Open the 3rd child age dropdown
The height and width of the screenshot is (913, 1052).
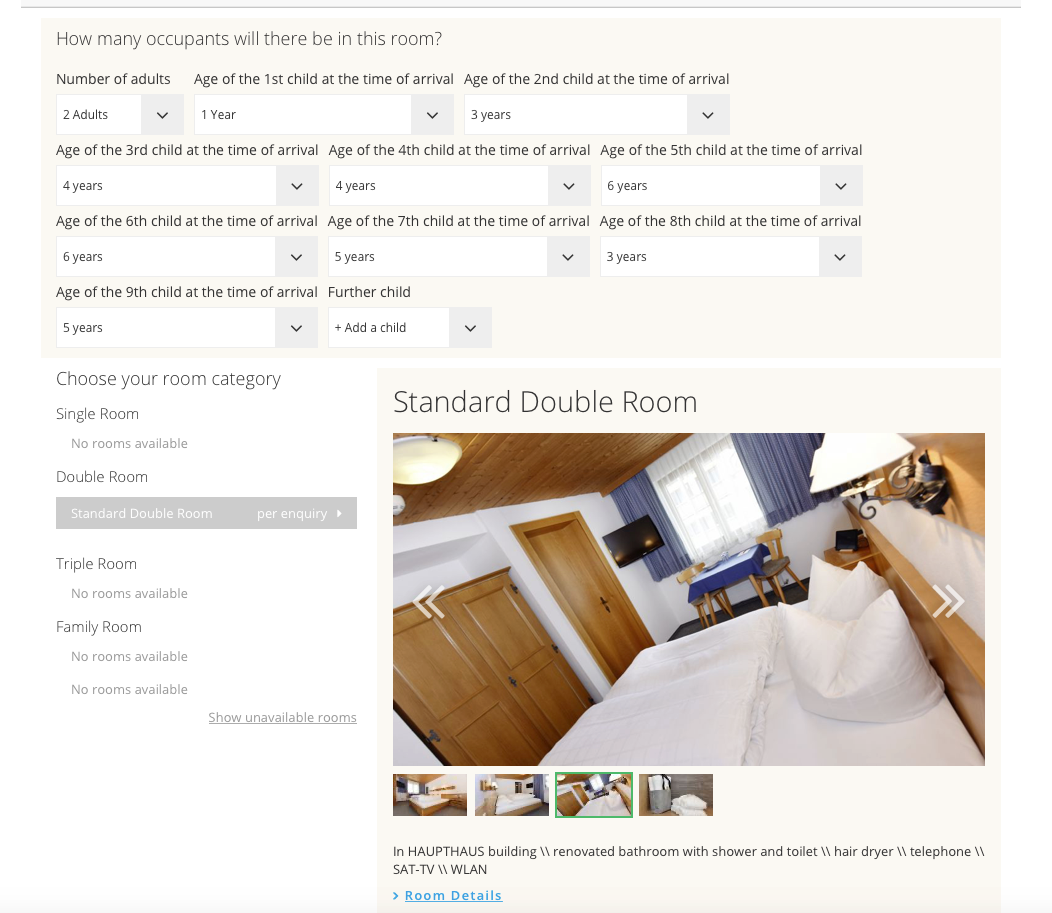point(187,186)
